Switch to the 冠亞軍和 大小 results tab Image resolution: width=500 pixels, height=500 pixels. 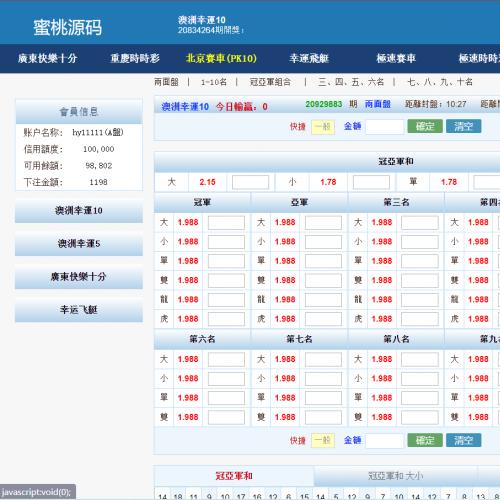pyautogui.click(x=396, y=476)
